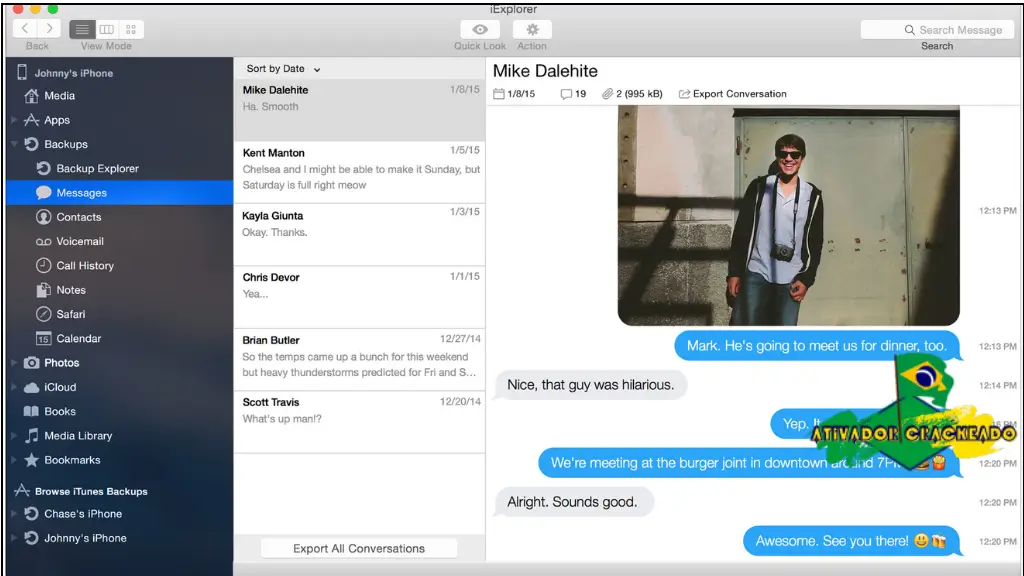Click the burger joint downtown message bubble
Screen dimensions: 1024x576
click(749, 463)
